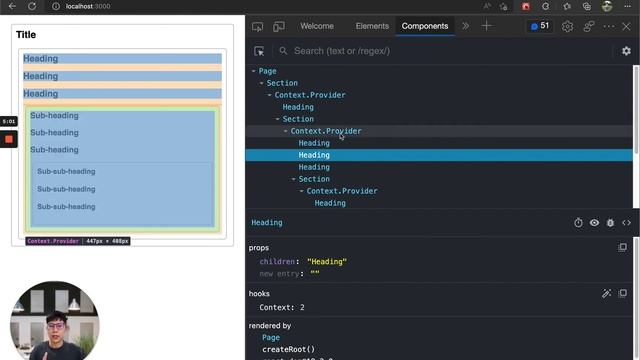Image resolution: width=640 pixels, height=360 pixels.
Task: Copy hooks to clipboard
Action: 622,293
